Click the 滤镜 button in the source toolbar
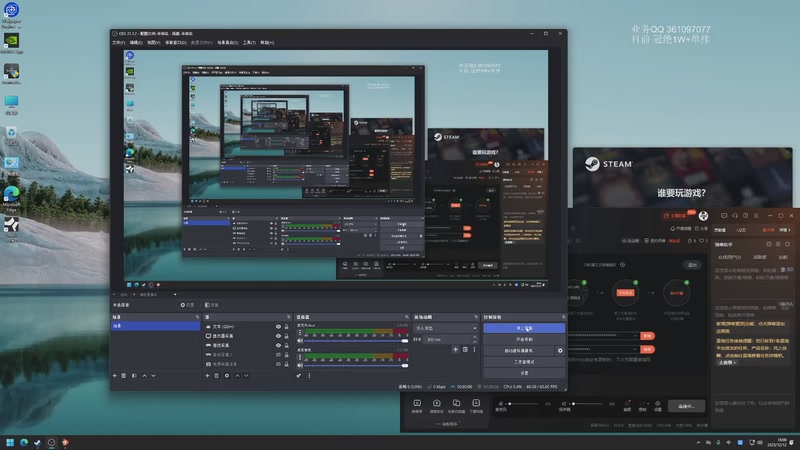 point(212,305)
